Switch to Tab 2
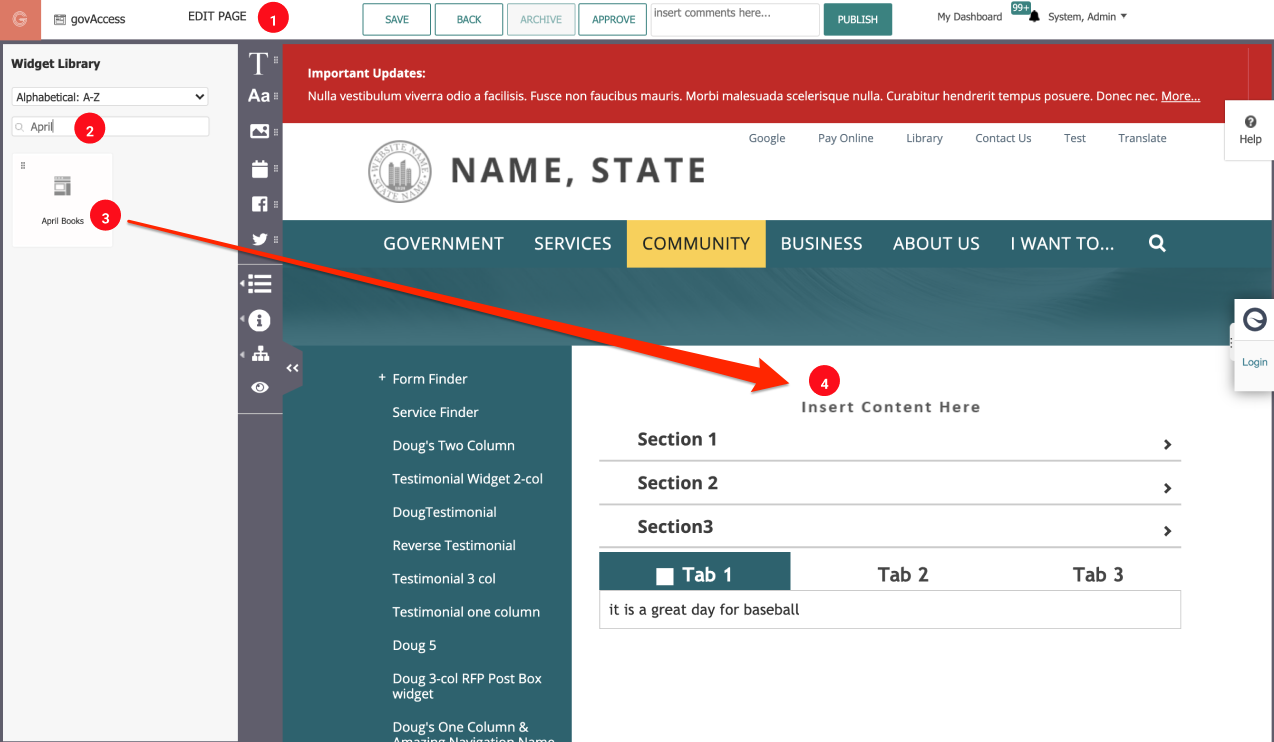The image size is (1274, 742). click(902, 574)
